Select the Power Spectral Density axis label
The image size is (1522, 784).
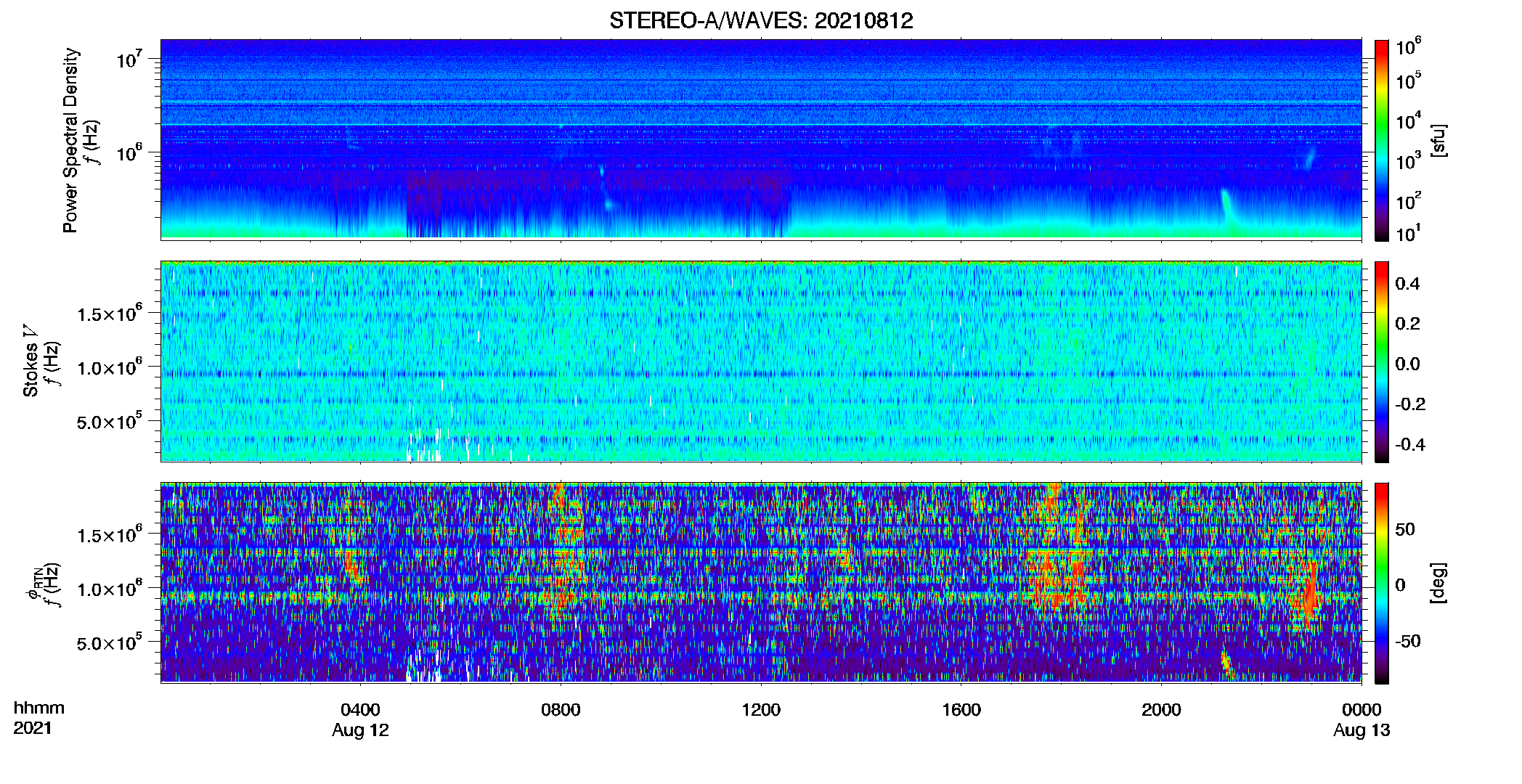[x=70, y=140]
